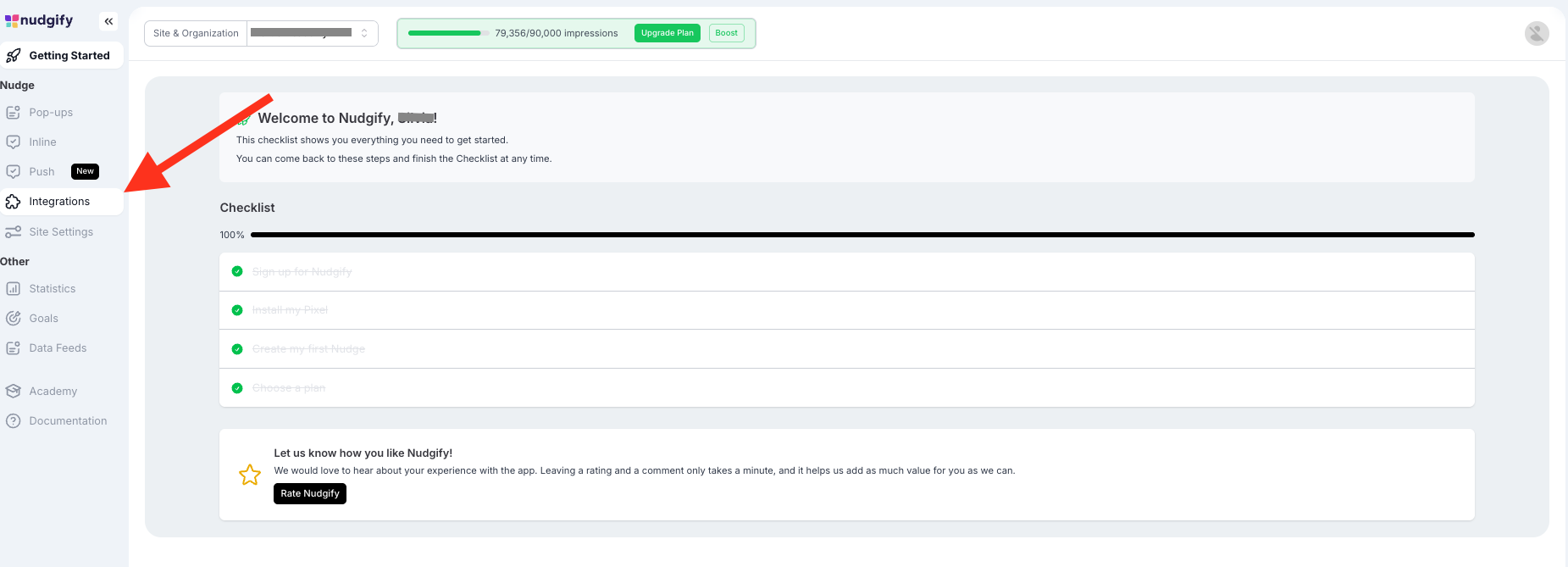Open Getting Started menu item
This screenshot has height=567, width=1568.
(62, 56)
